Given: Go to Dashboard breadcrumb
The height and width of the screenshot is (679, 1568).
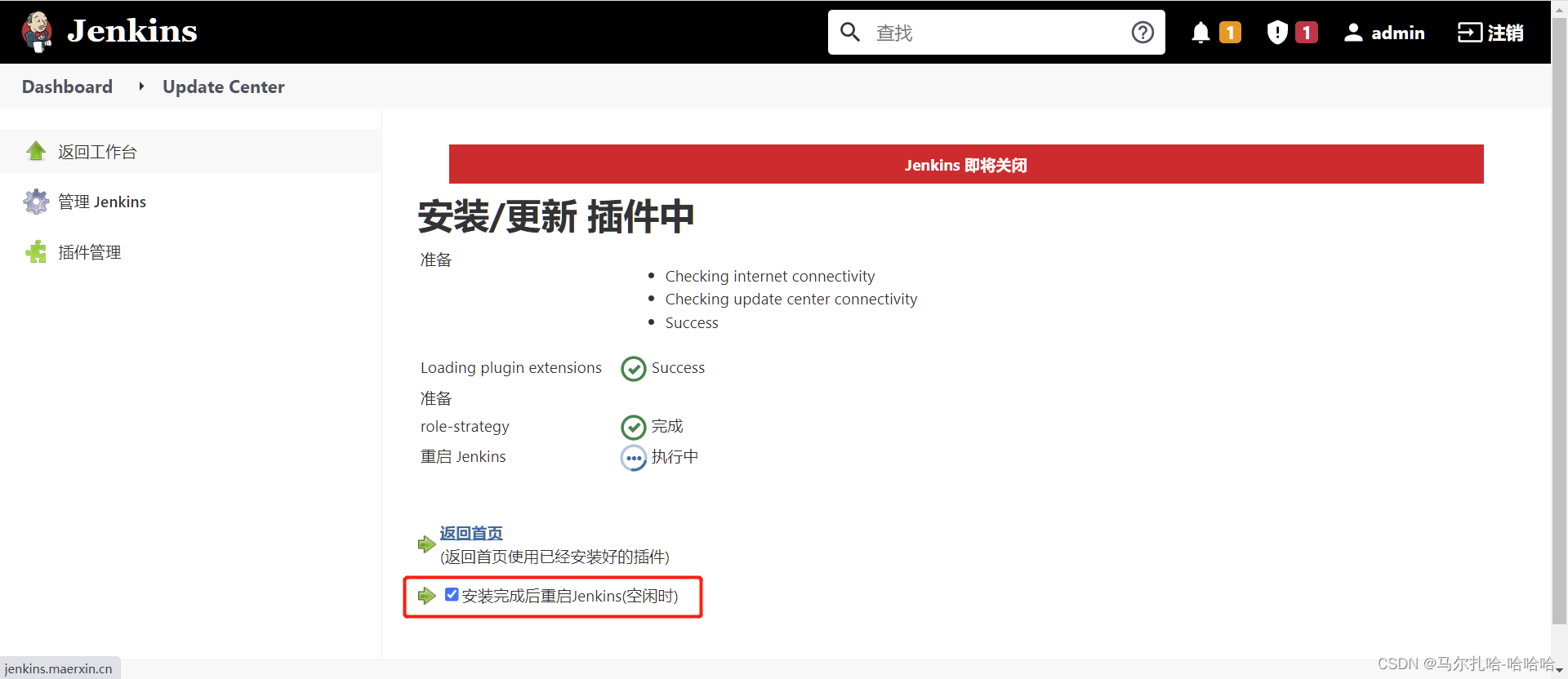Looking at the screenshot, I should pos(67,87).
